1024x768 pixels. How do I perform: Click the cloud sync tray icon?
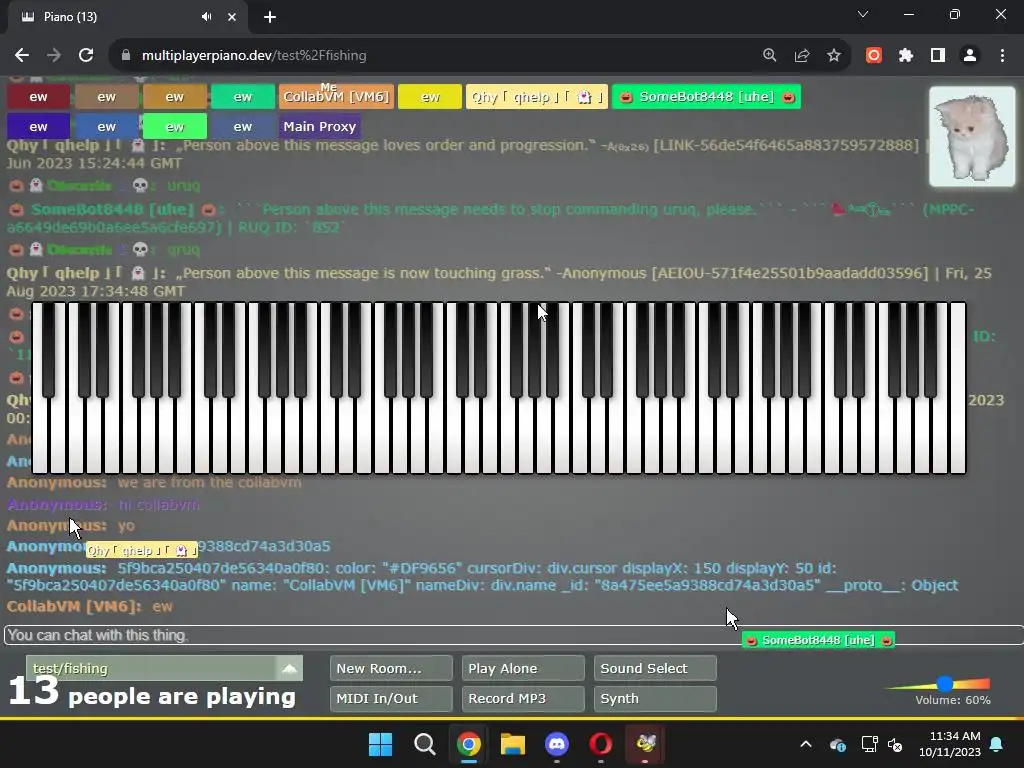click(x=838, y=744)
